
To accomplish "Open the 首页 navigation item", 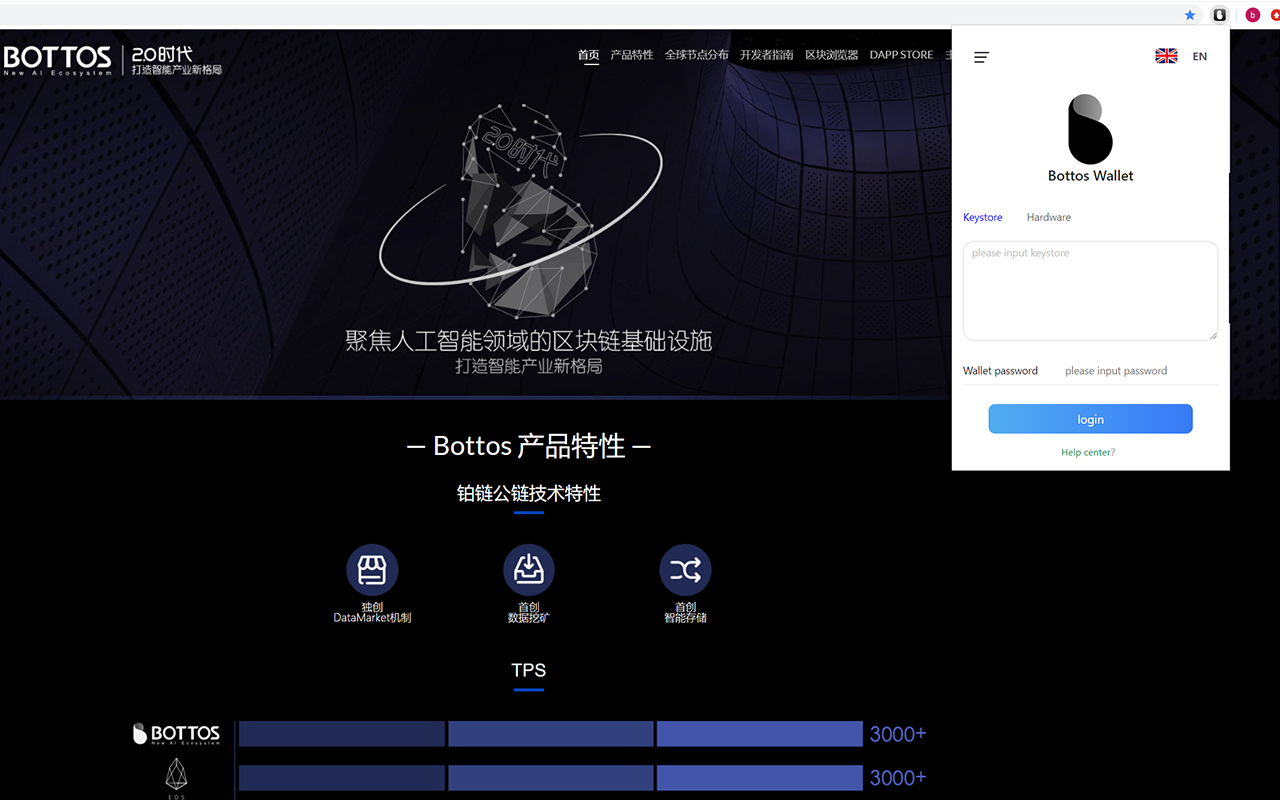I will pyautogui.click(x=589, y=55).
